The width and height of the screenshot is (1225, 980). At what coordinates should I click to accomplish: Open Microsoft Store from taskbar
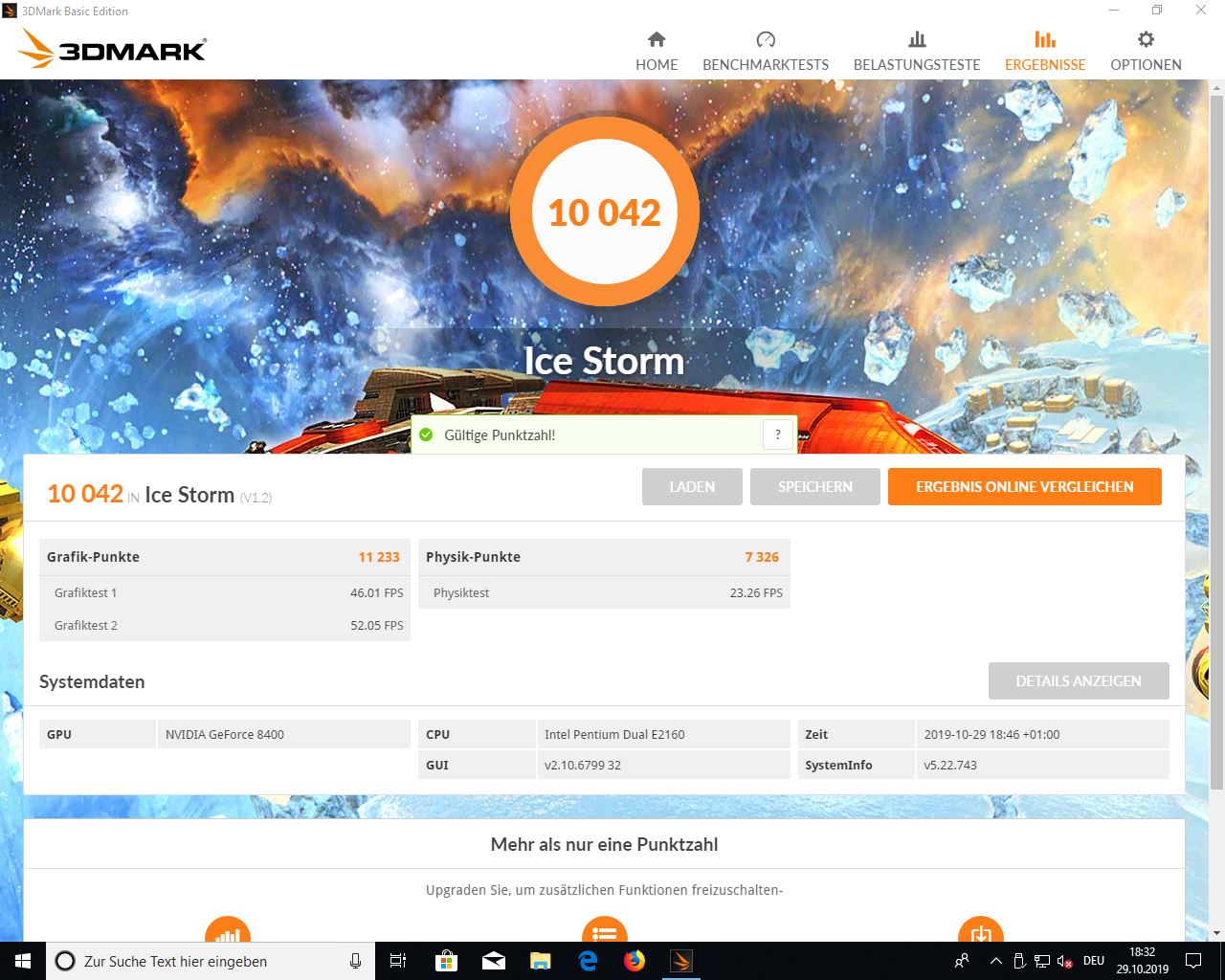(x=446, y=961)
